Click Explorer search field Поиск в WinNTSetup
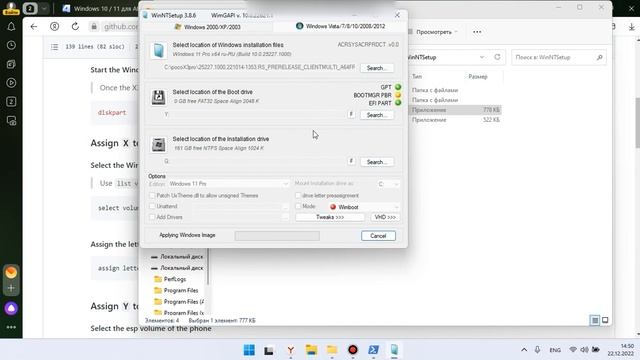The width and height of the screenshot is (640, 360). pos(558,57)
